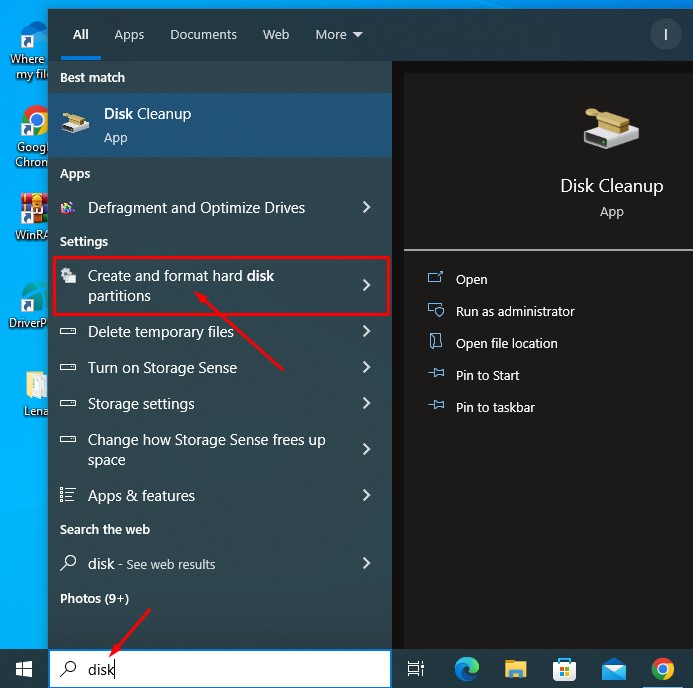693x688 pixels.
Task: Click the Windows Start button
Action: pyautogui.click(x=24, y=669)
